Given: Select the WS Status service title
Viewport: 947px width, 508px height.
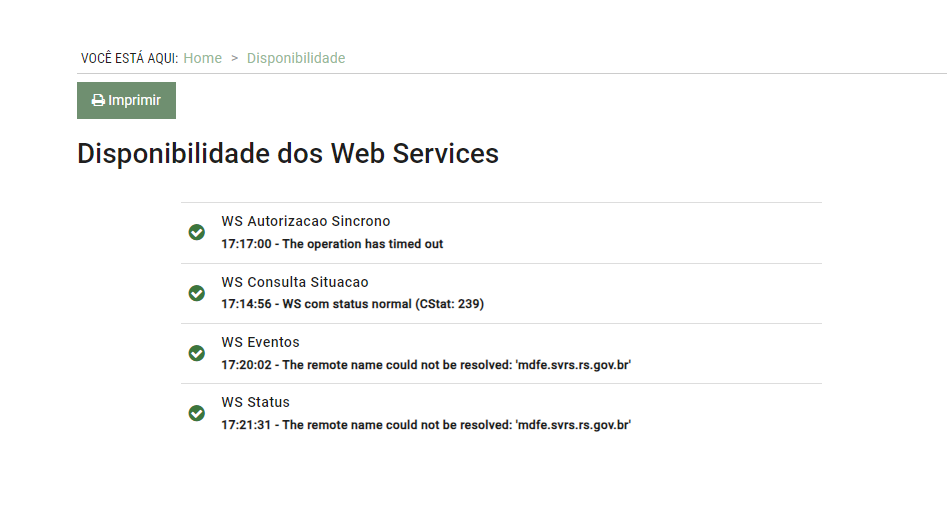Looking at the screenshot, I should (255, 402).
